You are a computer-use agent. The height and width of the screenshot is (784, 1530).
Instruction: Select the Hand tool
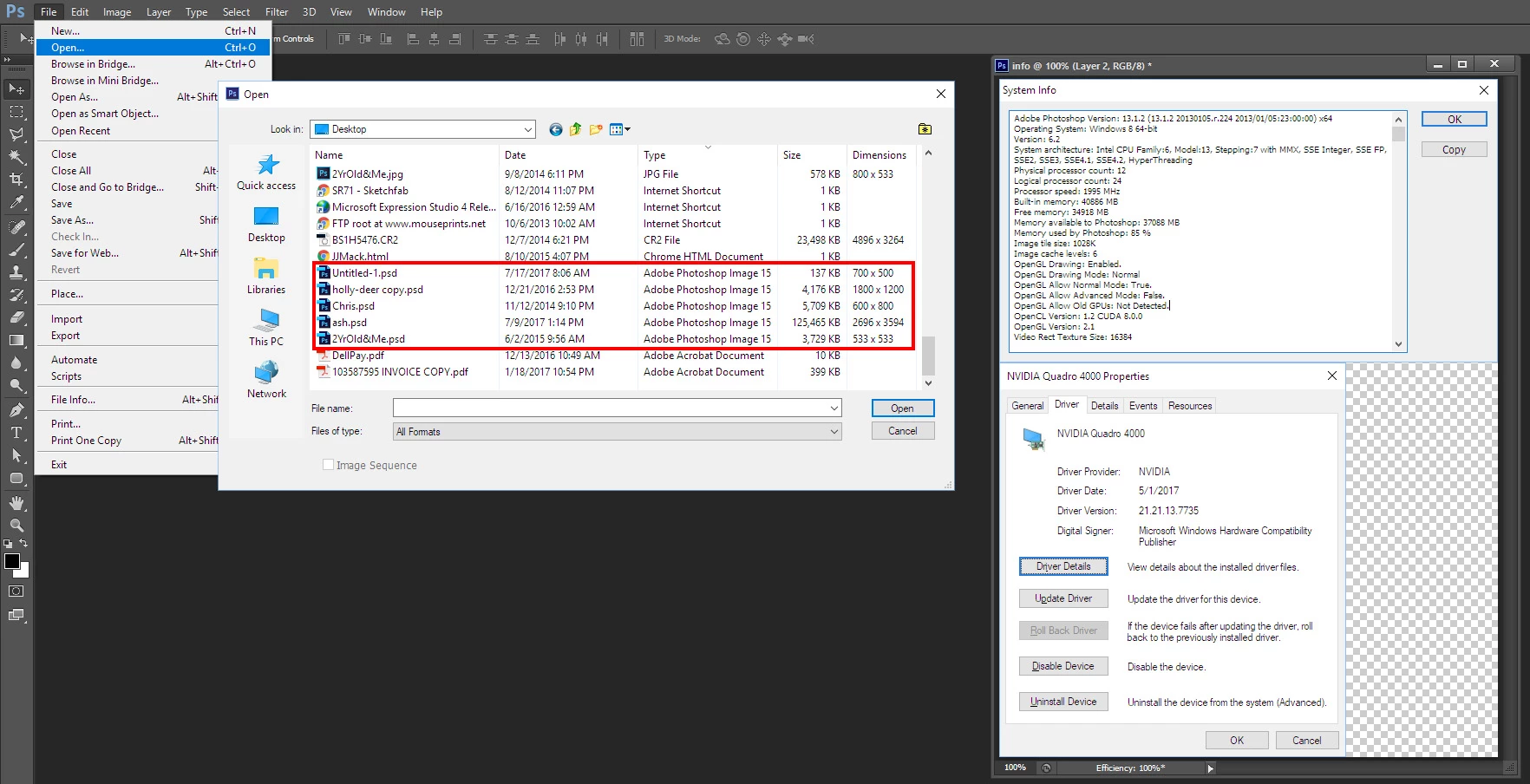(16, 503)
